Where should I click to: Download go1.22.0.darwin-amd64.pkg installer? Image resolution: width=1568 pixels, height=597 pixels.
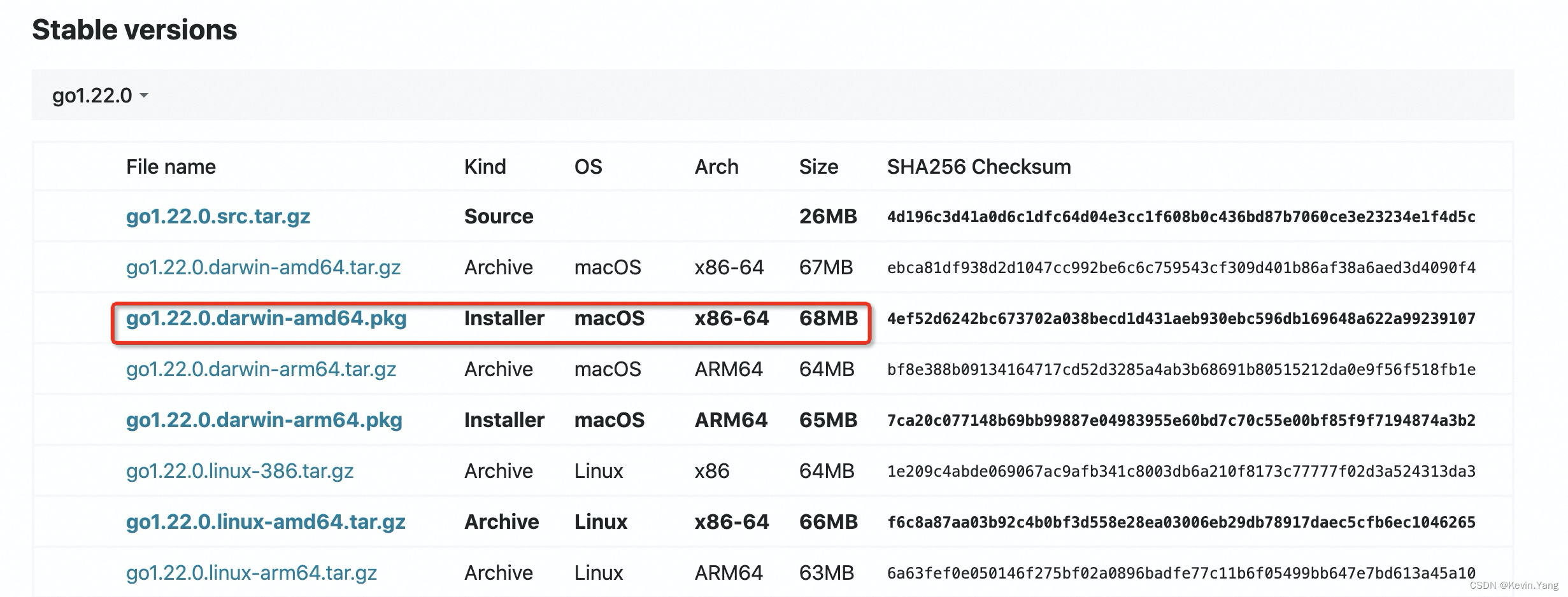[266, 318]
